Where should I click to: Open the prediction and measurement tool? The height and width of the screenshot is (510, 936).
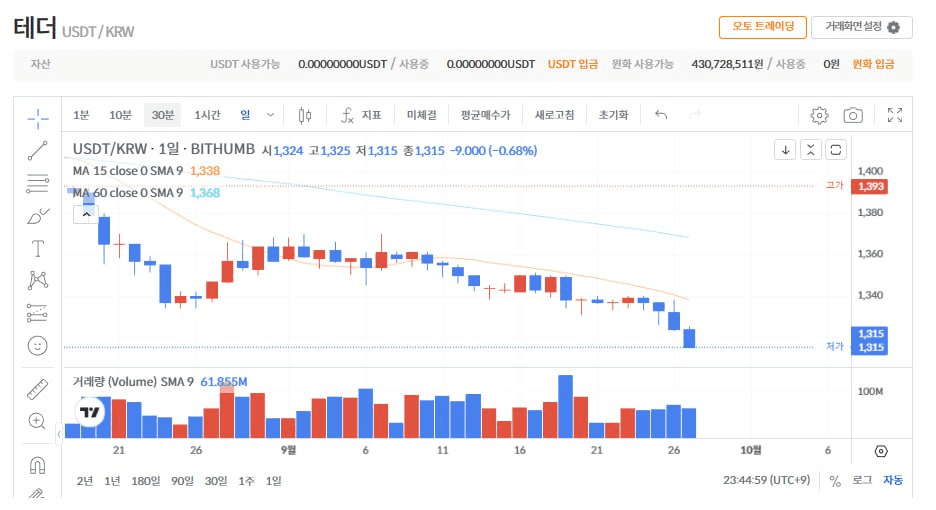(x=38, y=312)
